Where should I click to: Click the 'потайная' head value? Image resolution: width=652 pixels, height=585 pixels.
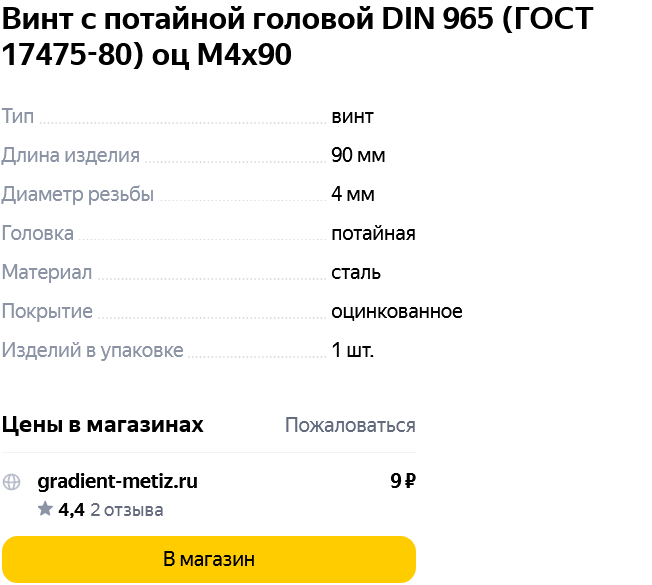(x=373, y=234)
